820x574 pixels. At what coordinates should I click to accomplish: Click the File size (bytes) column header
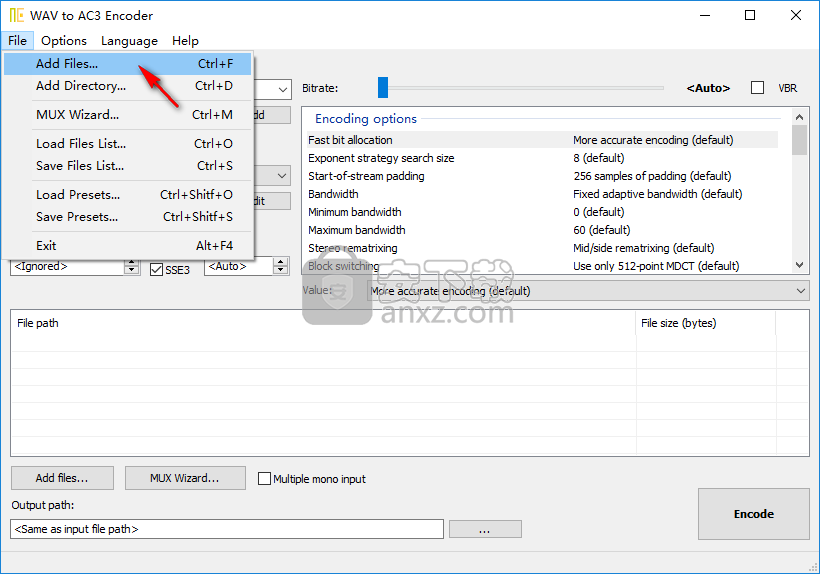706,323
